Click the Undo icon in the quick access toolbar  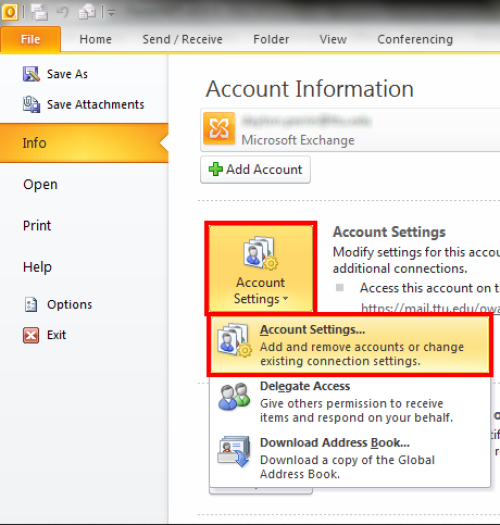(63, 12)
